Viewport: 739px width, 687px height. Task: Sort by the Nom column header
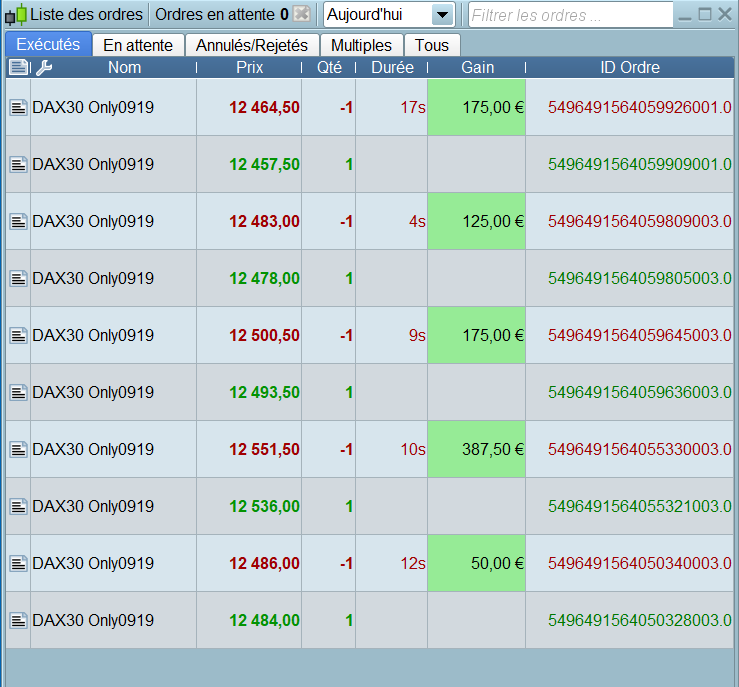(124, 68)
